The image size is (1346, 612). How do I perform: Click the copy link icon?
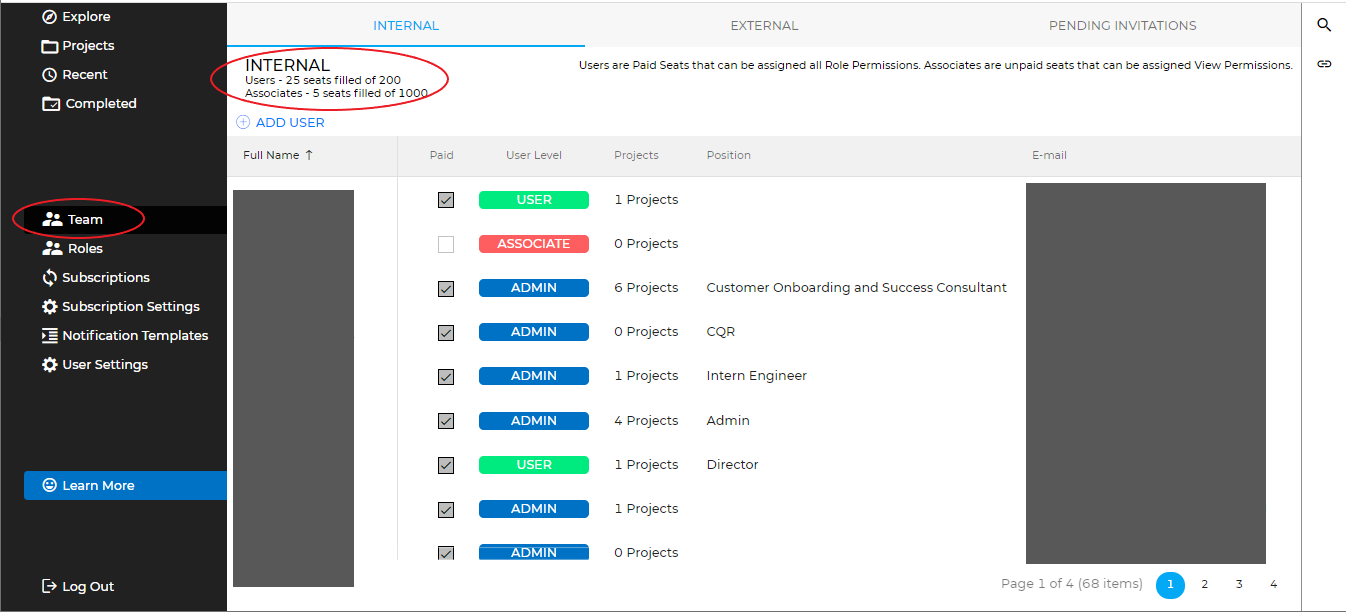pos(1324,64)
